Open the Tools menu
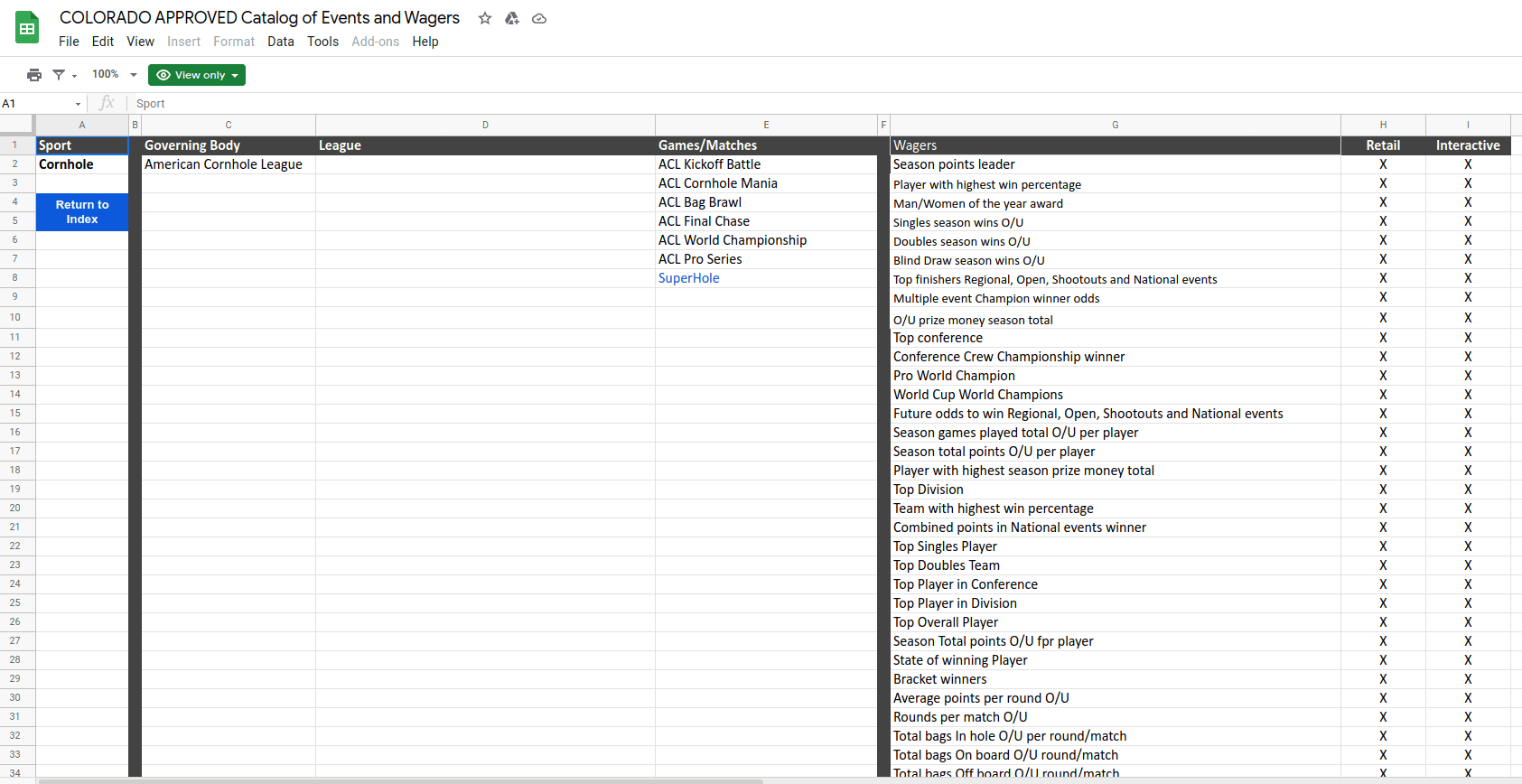This screenshot has height=784, width=1522. pos(322,42)
